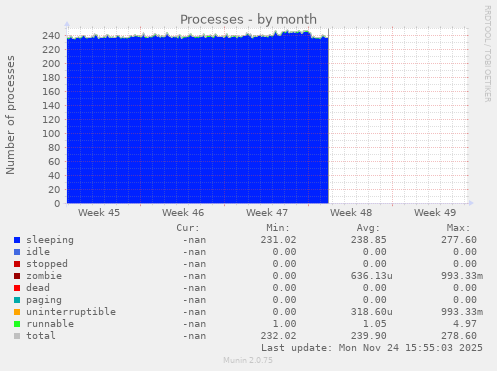The width and height of the screenshot is (497, 371).
Task: Click the 'Avg:' column header
Action: coord(368,228)
